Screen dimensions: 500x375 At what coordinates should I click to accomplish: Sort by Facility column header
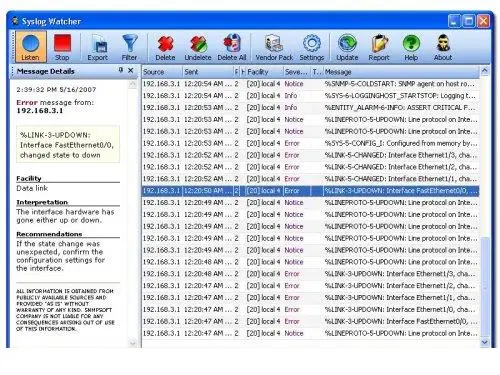[x=265, y=72]
